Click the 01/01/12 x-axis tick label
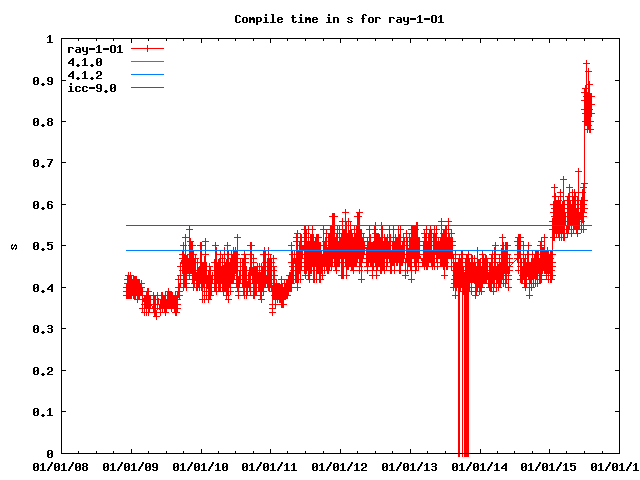The width and height of the screenshot is (640, 480). (341, 466)
